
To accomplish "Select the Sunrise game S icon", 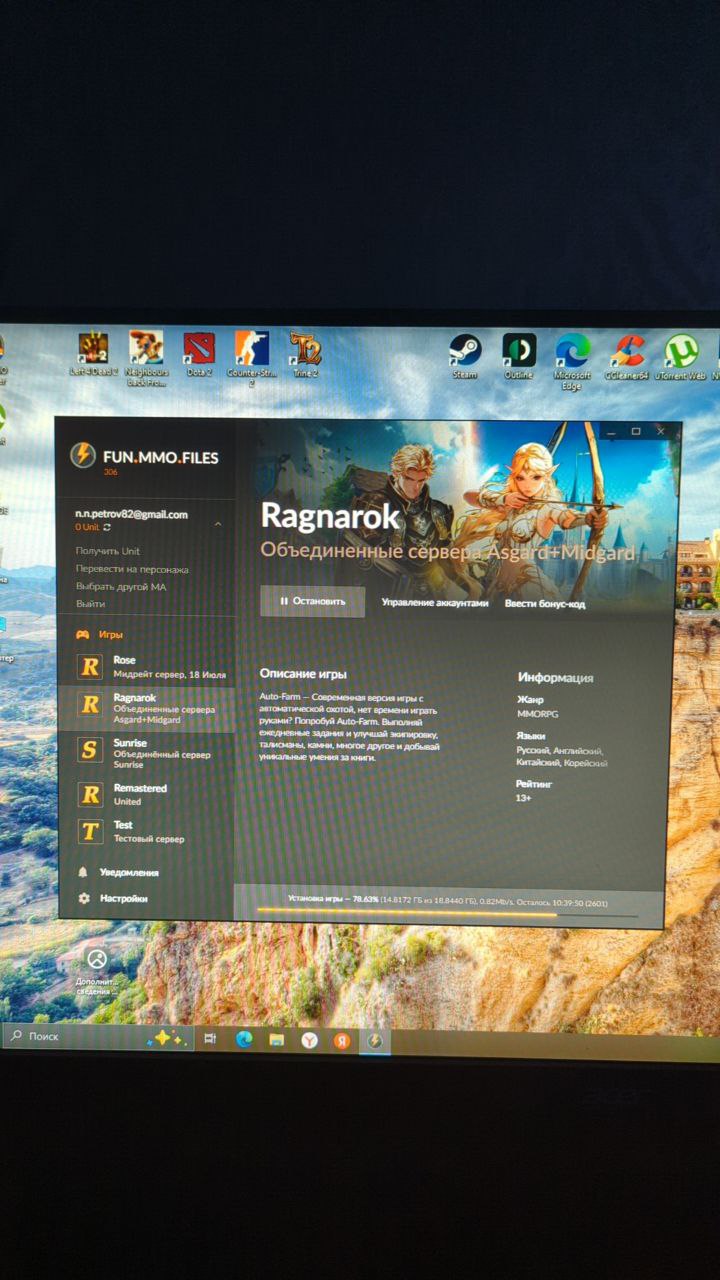I will pos(90,750).
